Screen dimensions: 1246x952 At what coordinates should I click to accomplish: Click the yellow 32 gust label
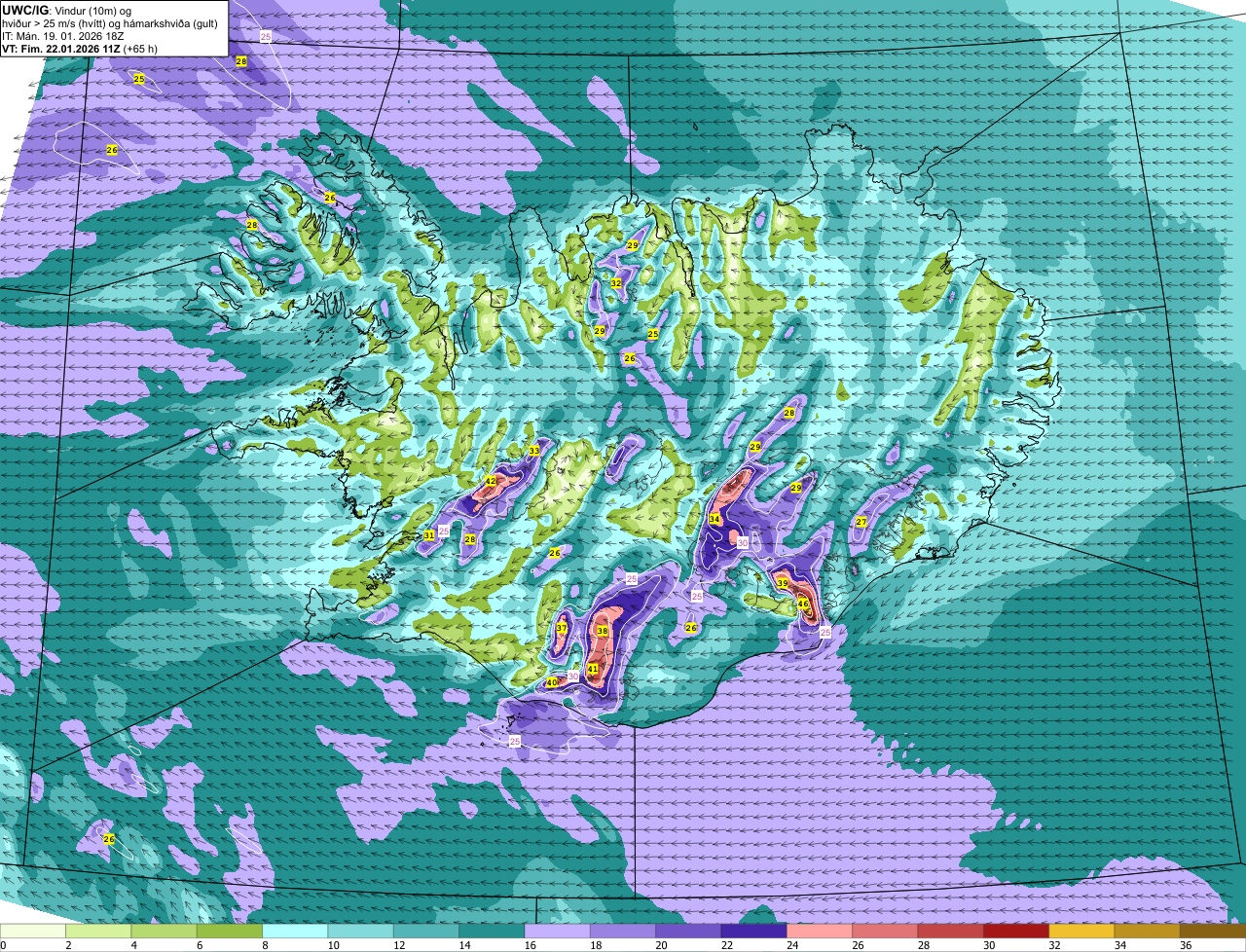pyautogui.click(x=616, y=283)
